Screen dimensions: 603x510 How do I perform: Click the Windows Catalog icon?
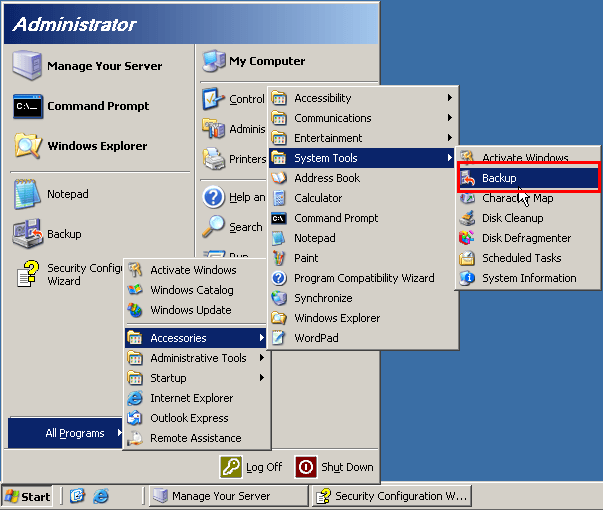coord(135,290)
